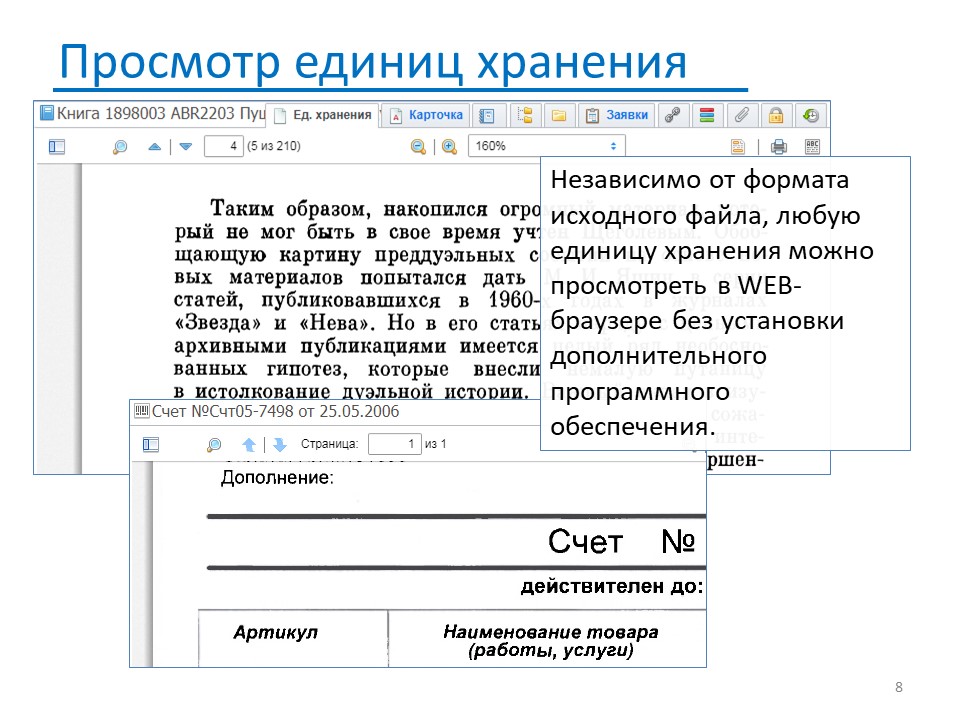This screenshot has width=960, height=720.
Task: Click the page number field showing 4
Action: [x=224, y=146]
